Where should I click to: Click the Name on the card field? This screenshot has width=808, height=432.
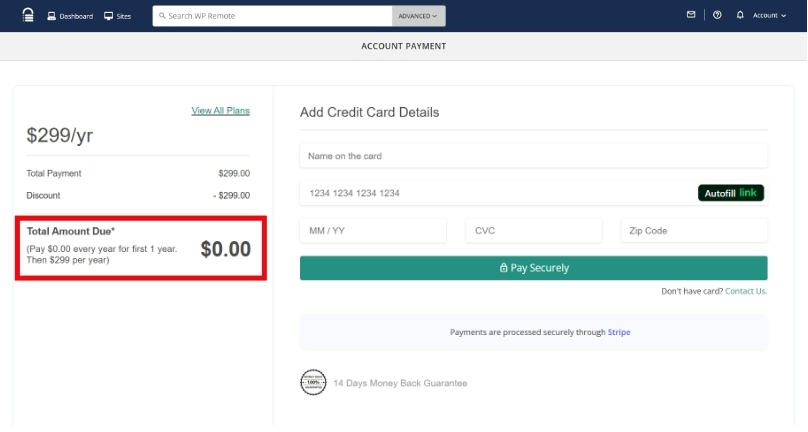click(533, 156)
